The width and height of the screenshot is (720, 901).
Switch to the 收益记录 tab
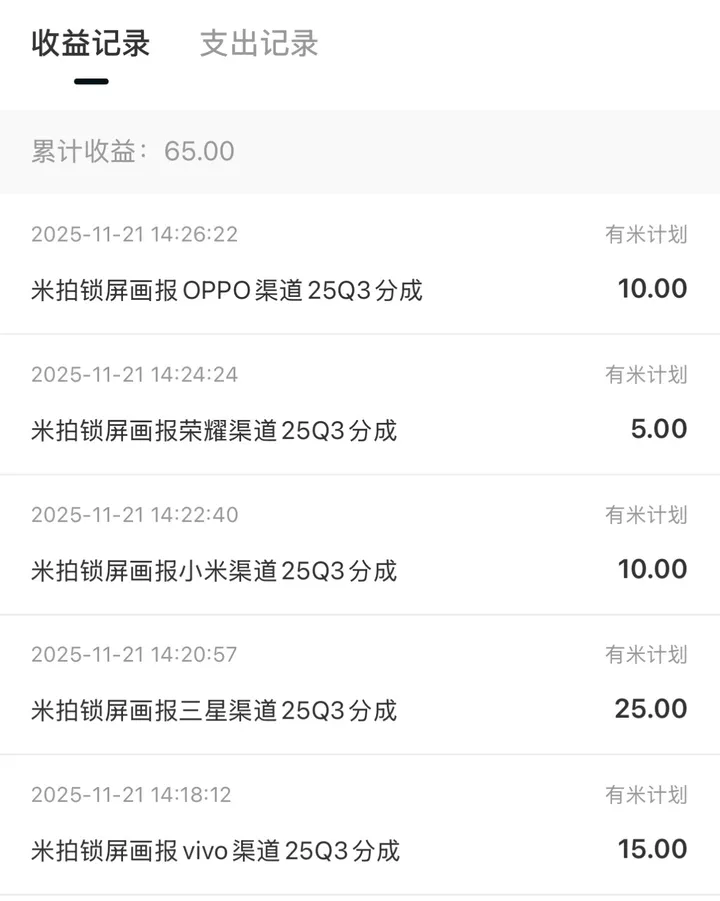(x=90, y=44)
